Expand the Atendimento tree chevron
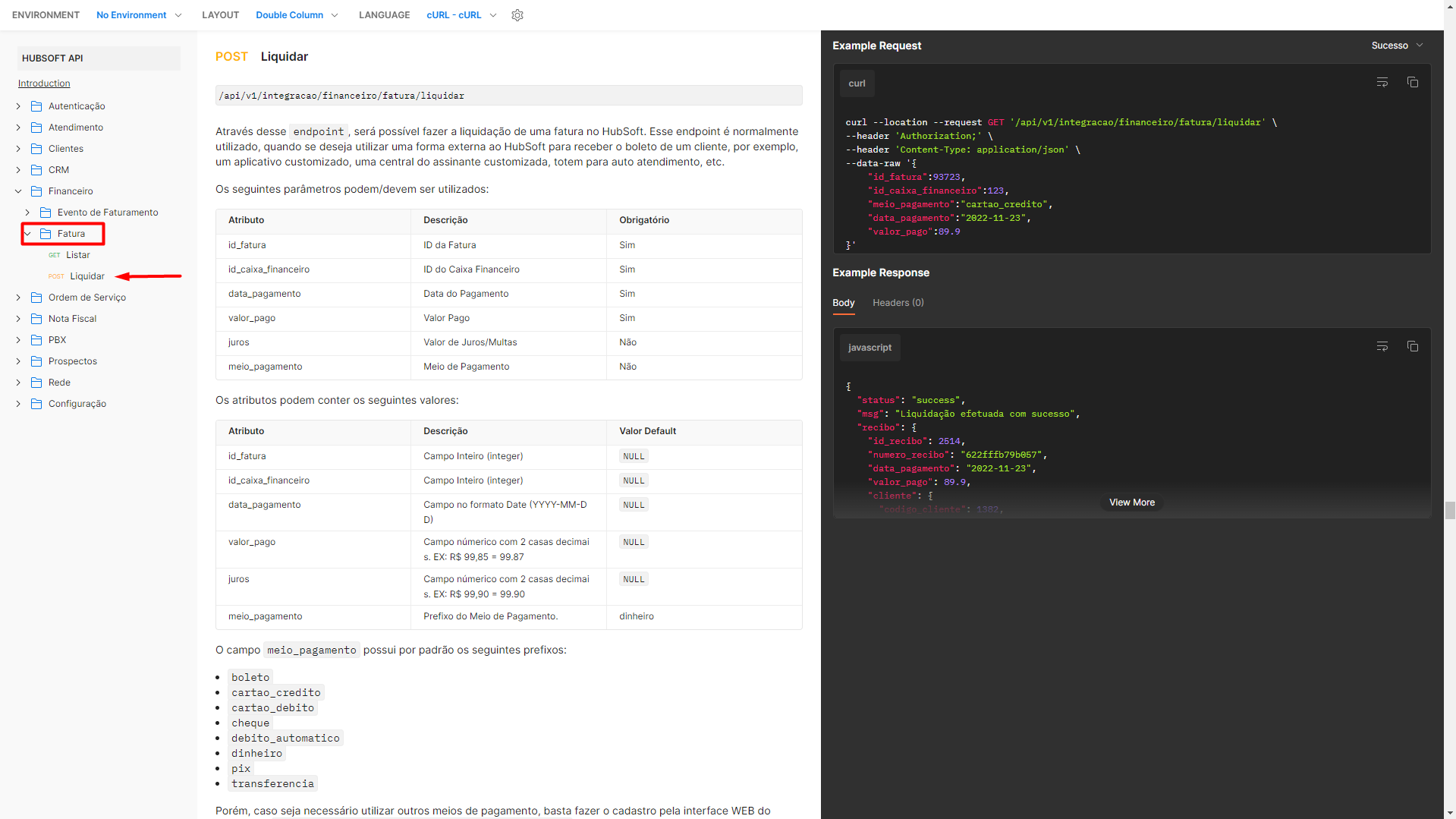This screenshot has width=1456, height=819. (18, 128)
